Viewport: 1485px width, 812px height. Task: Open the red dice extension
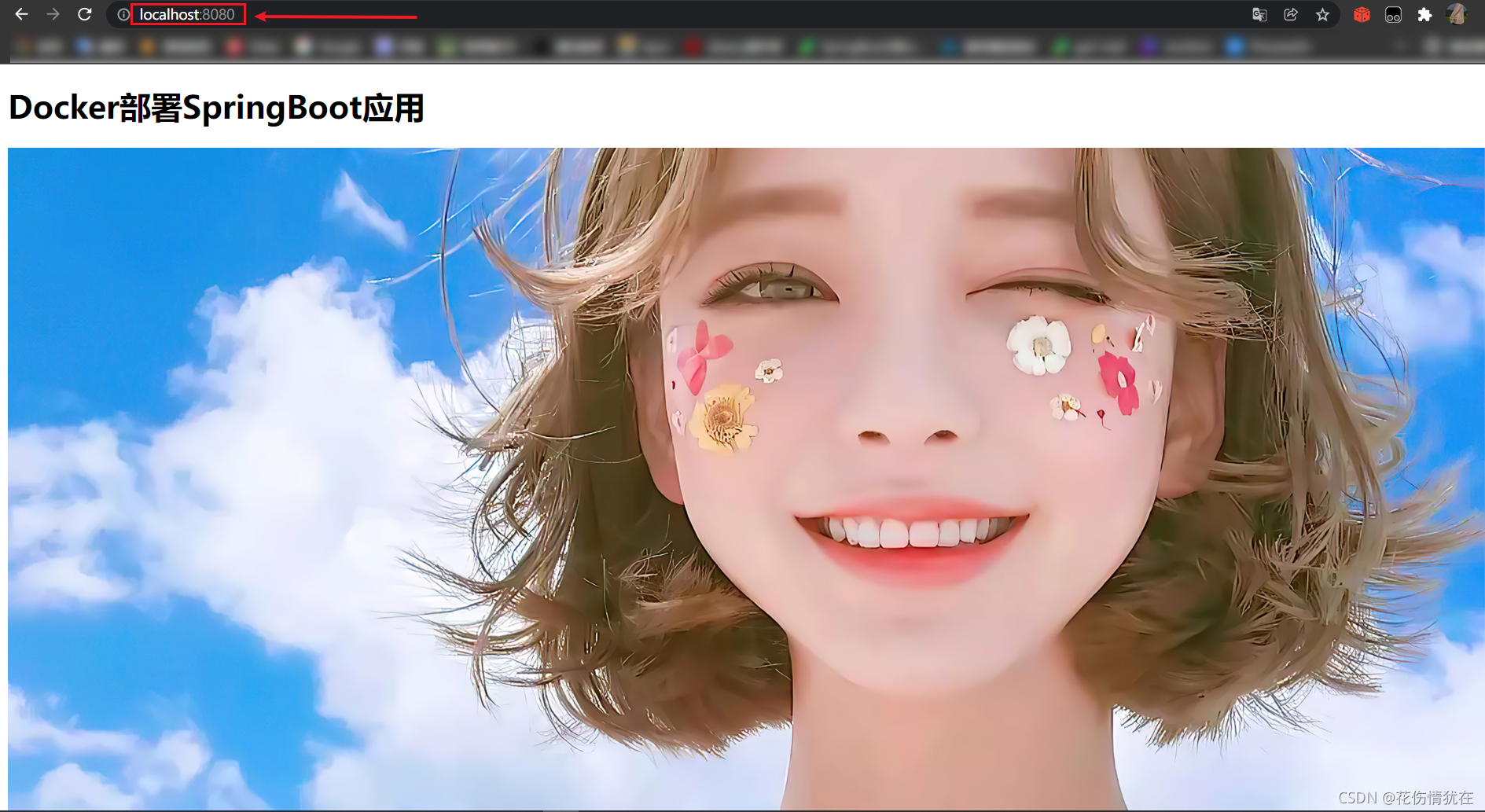coord(1361,14)
